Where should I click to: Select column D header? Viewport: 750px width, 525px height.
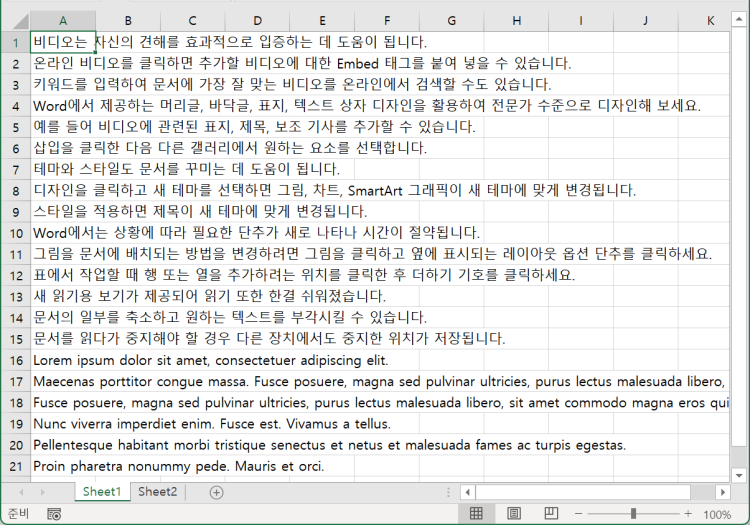257,21
